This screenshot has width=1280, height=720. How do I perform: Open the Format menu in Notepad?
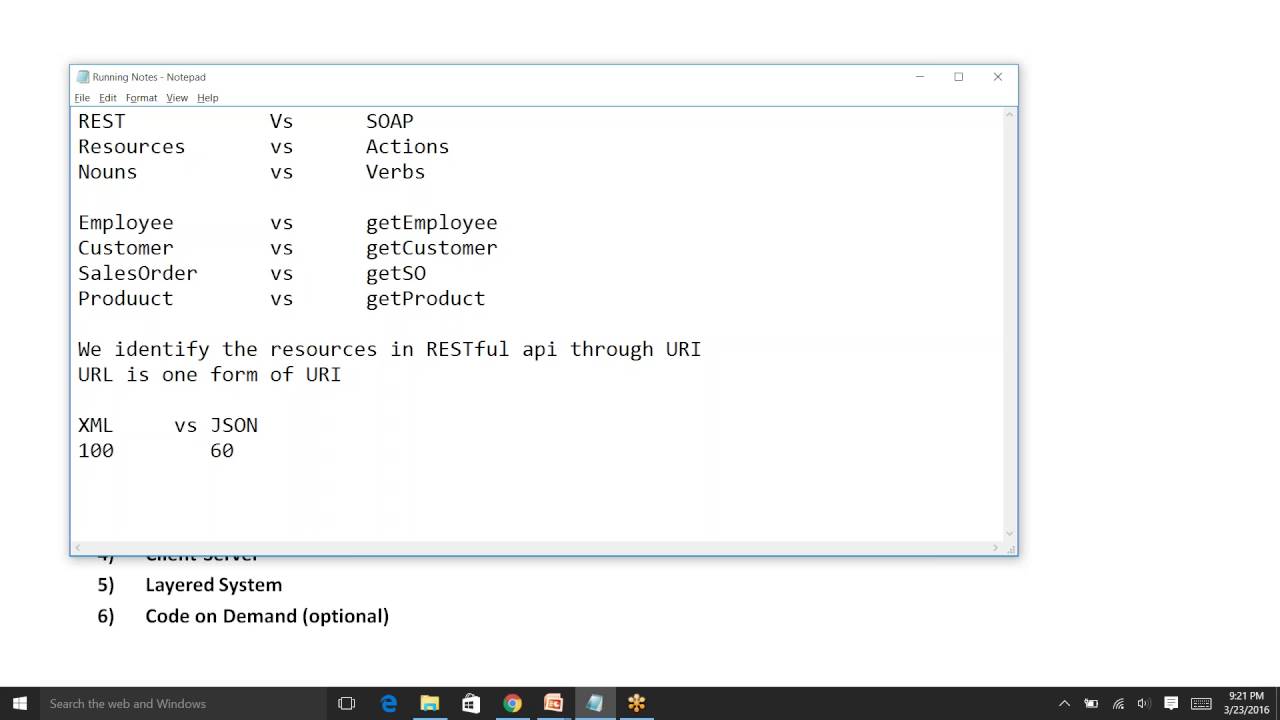[x=141, y=98]
